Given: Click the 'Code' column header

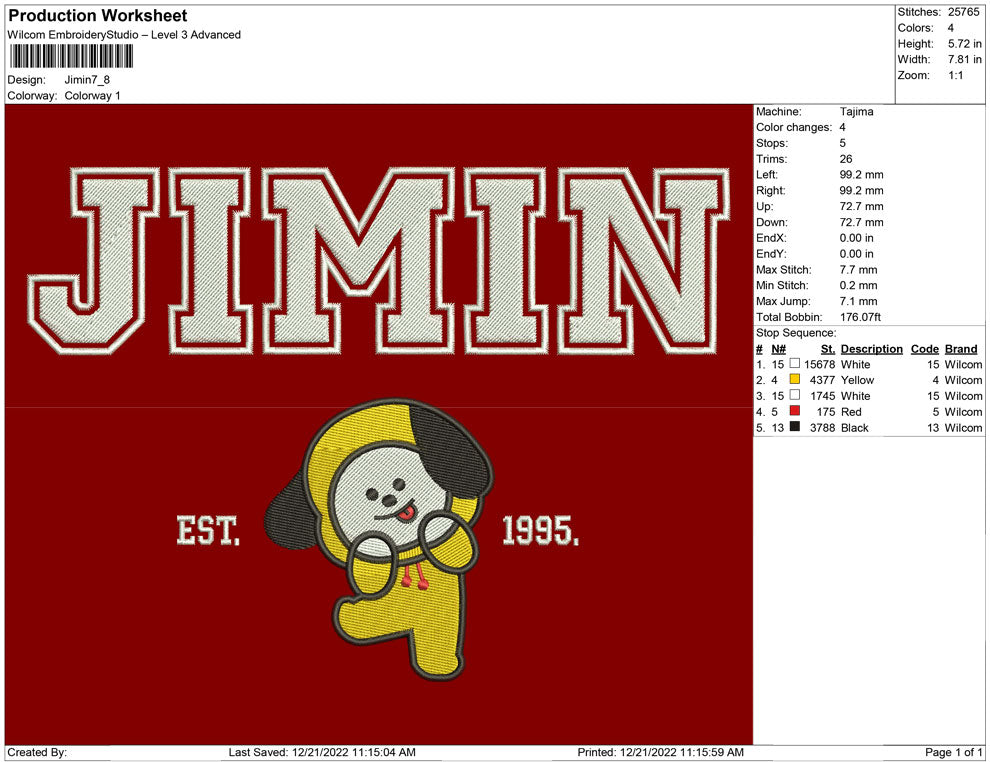Looking at the screenshot, I should (x=925, y=349).
